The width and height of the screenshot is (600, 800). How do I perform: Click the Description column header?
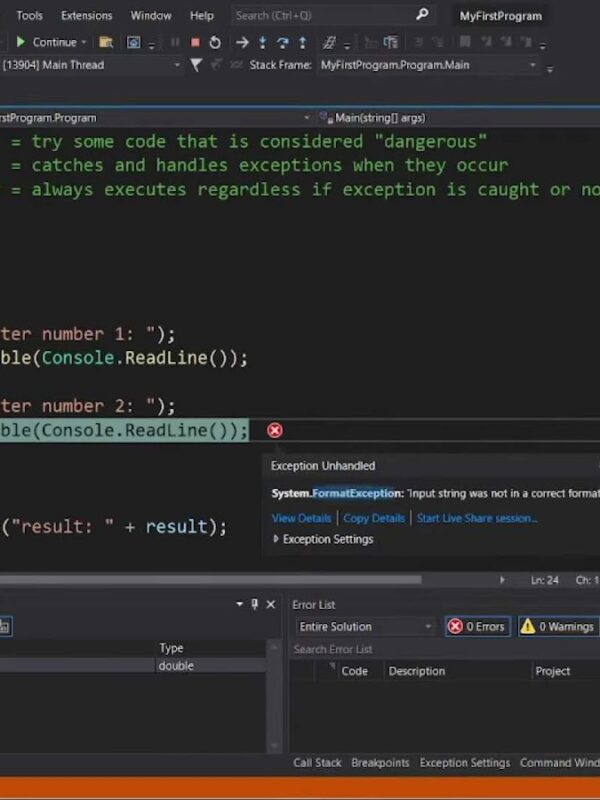pos(417,671)
